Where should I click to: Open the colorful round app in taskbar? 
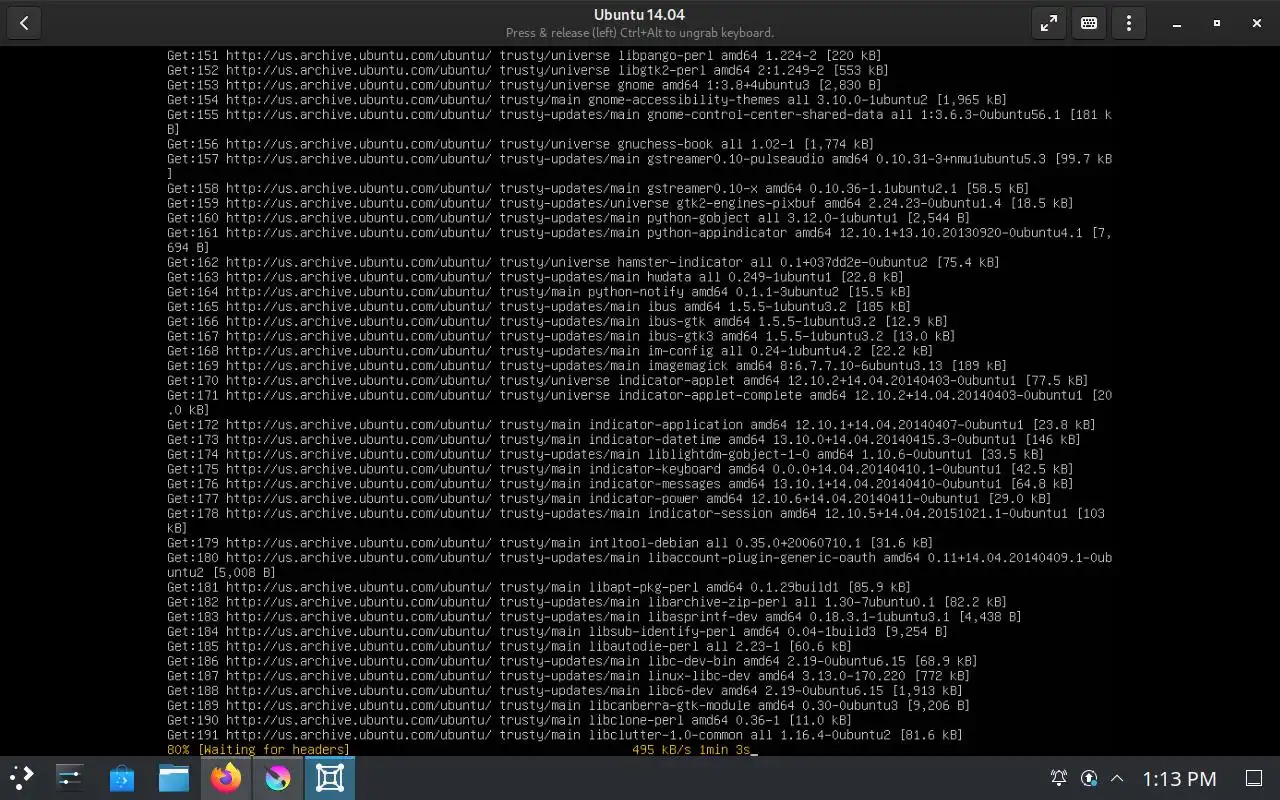tap(278, 778)
